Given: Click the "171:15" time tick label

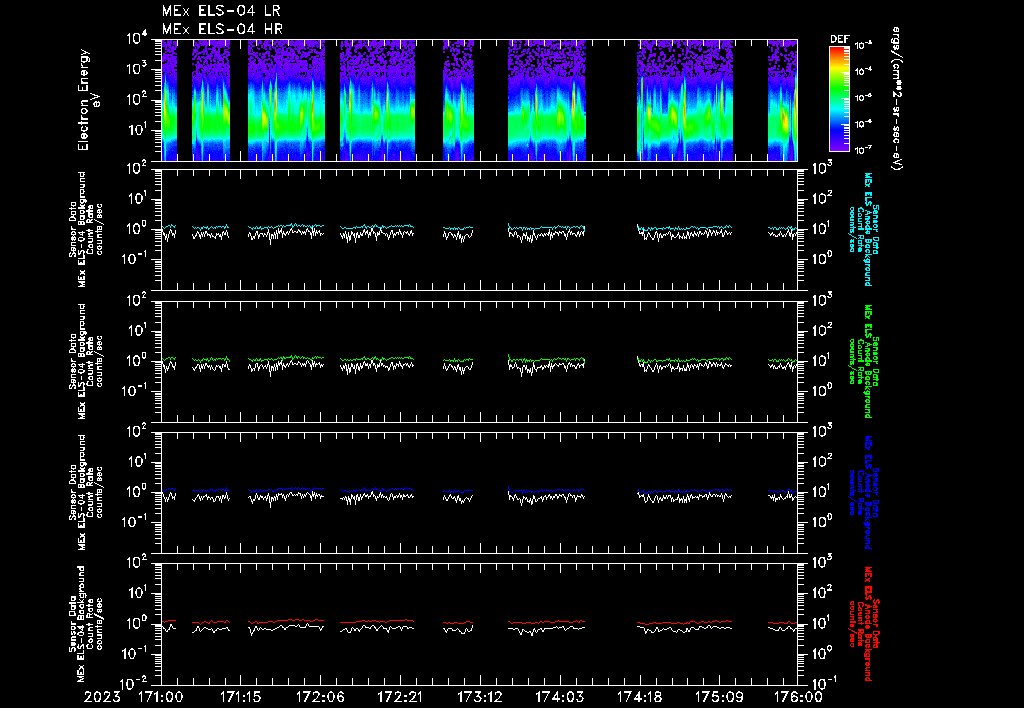Looking at the screenshot, I should pyautogui.click(x=240, y=697).
